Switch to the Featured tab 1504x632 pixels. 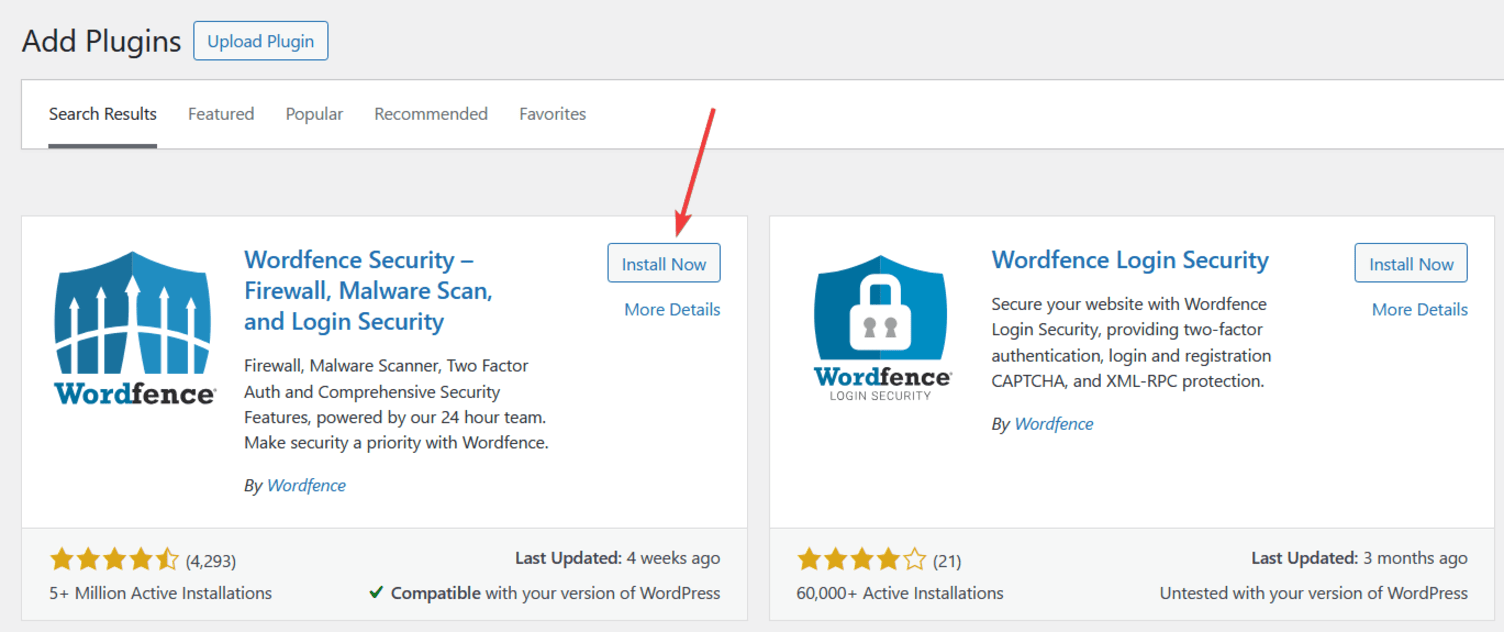[220, 113]
